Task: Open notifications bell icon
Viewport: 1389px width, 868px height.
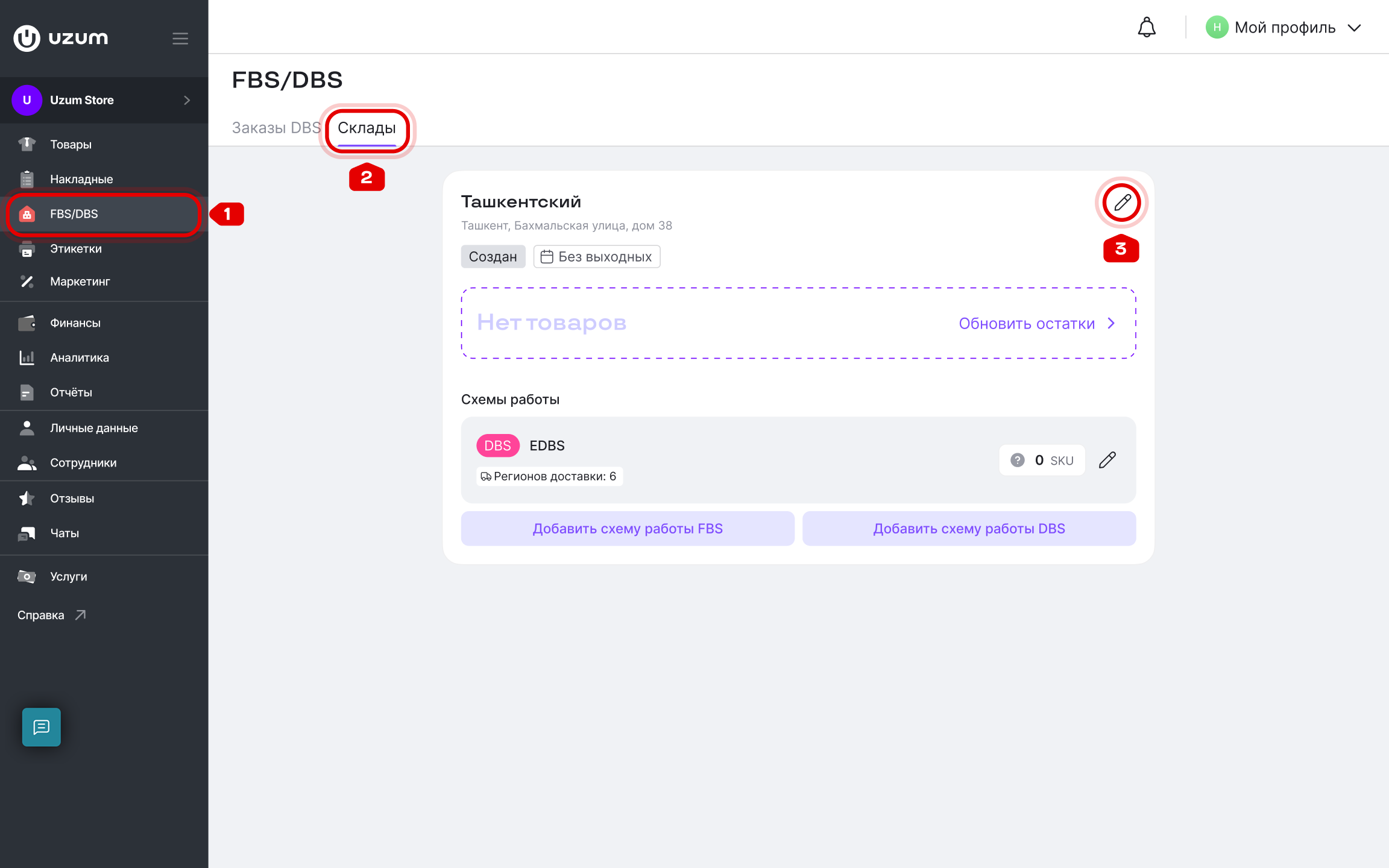Action: point(1147,27)
